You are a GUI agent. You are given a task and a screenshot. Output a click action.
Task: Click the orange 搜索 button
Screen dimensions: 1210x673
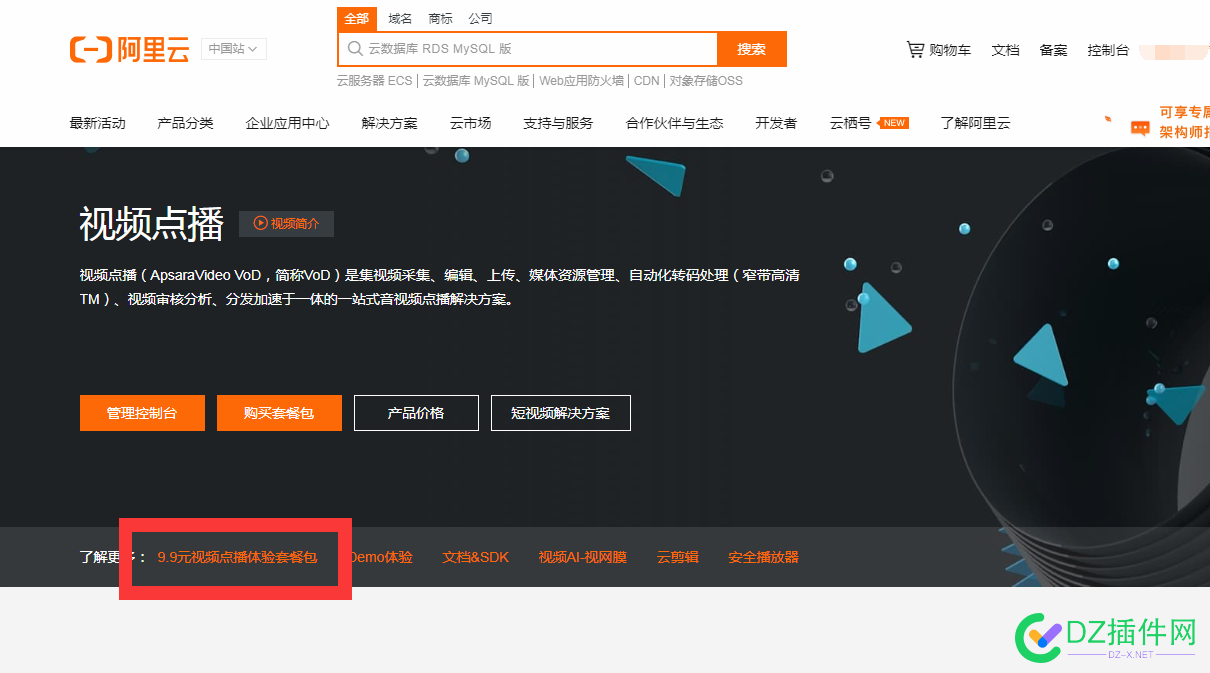tap(752, 49)
